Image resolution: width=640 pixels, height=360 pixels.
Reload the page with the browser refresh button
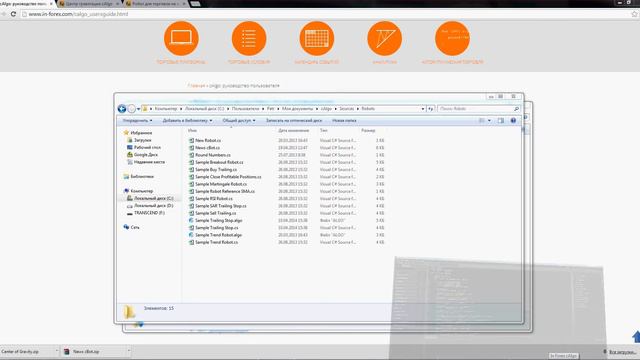(13, 14)
